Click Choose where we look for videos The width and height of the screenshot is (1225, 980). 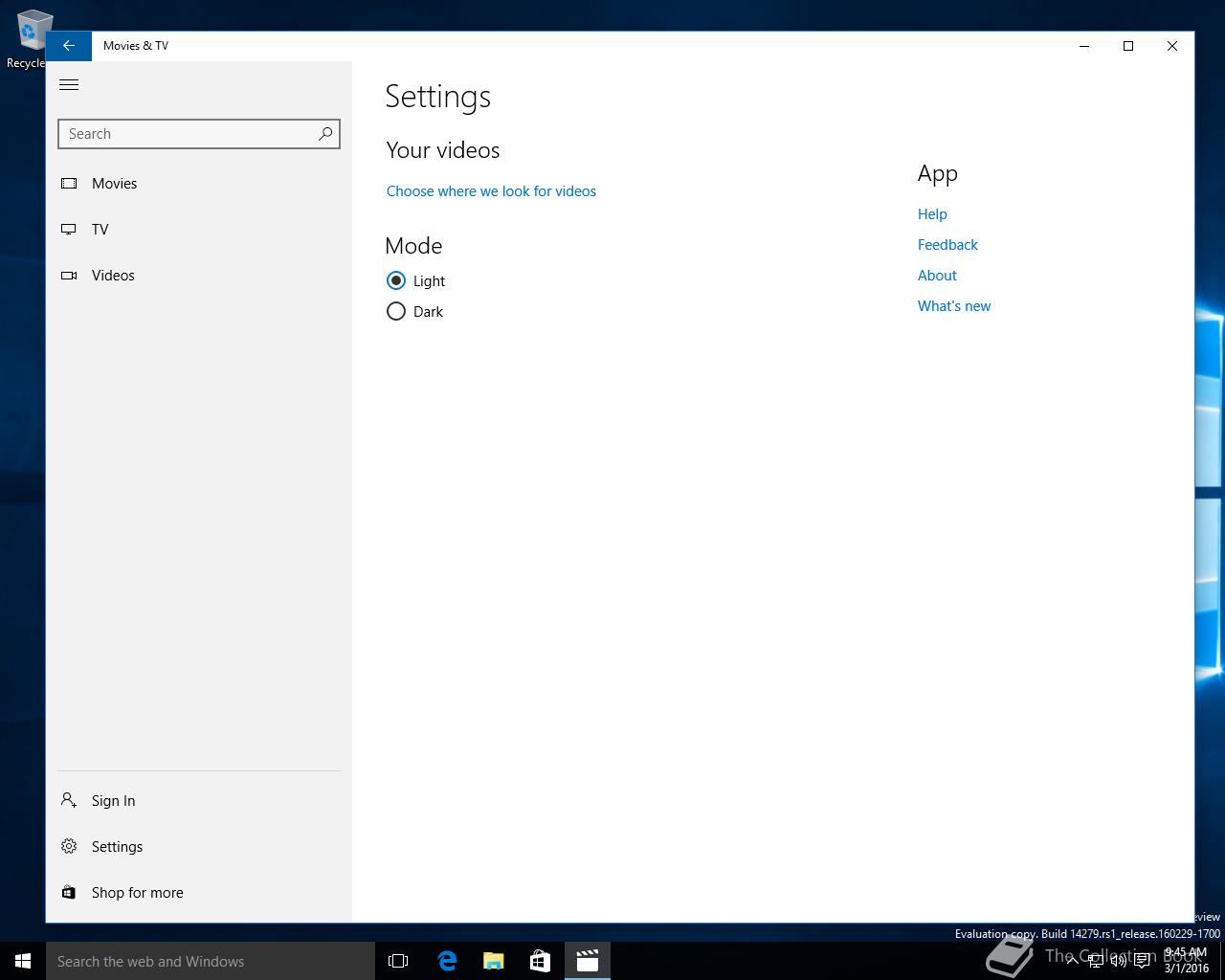(x=491, y=191)
